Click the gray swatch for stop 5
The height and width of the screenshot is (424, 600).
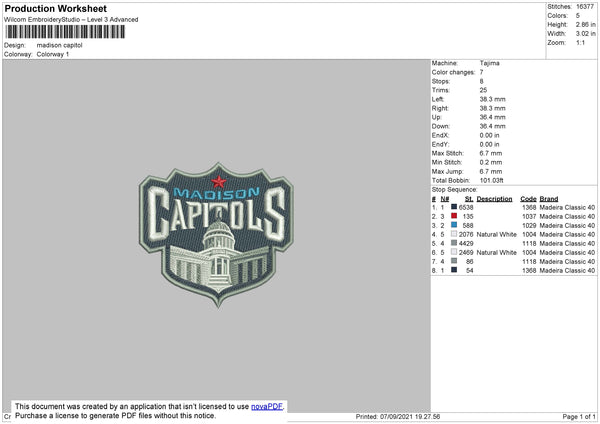[x=454, y=243]
